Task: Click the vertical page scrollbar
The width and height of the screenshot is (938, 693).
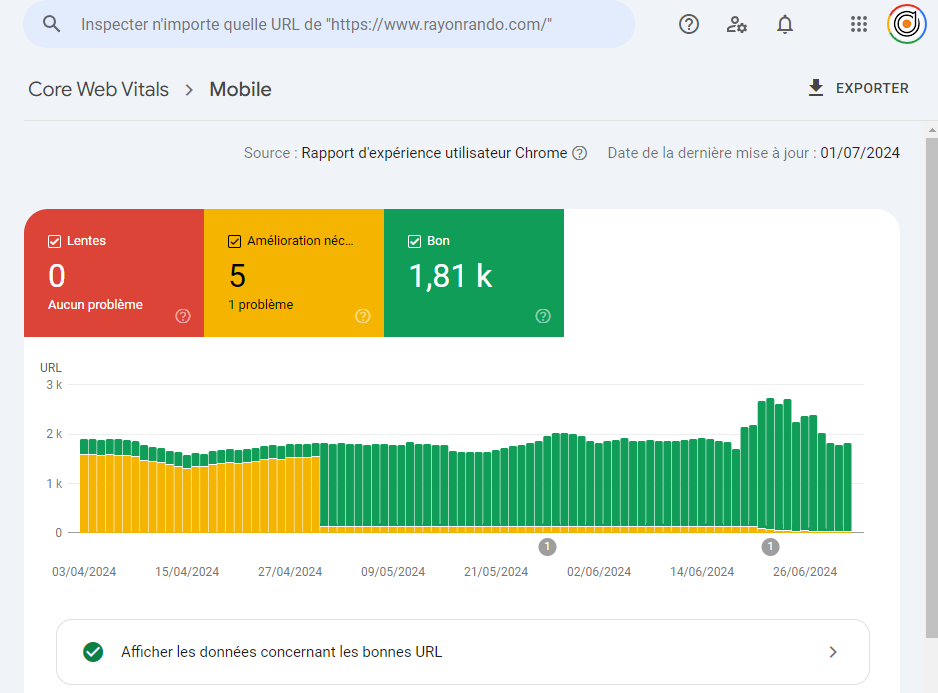Action: click(x=932, y=387)
